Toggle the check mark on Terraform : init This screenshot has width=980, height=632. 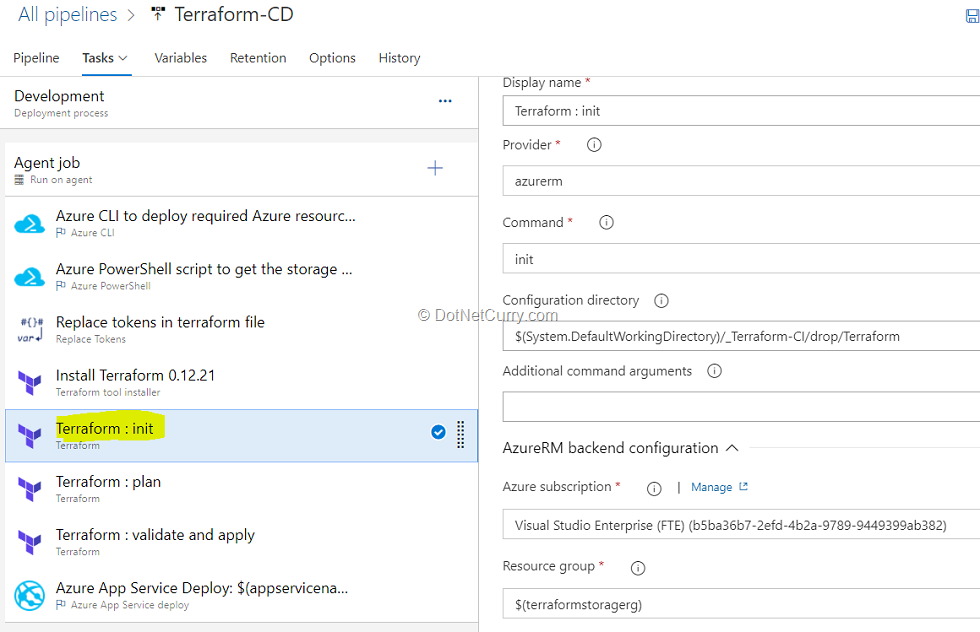tap(438, 432)
